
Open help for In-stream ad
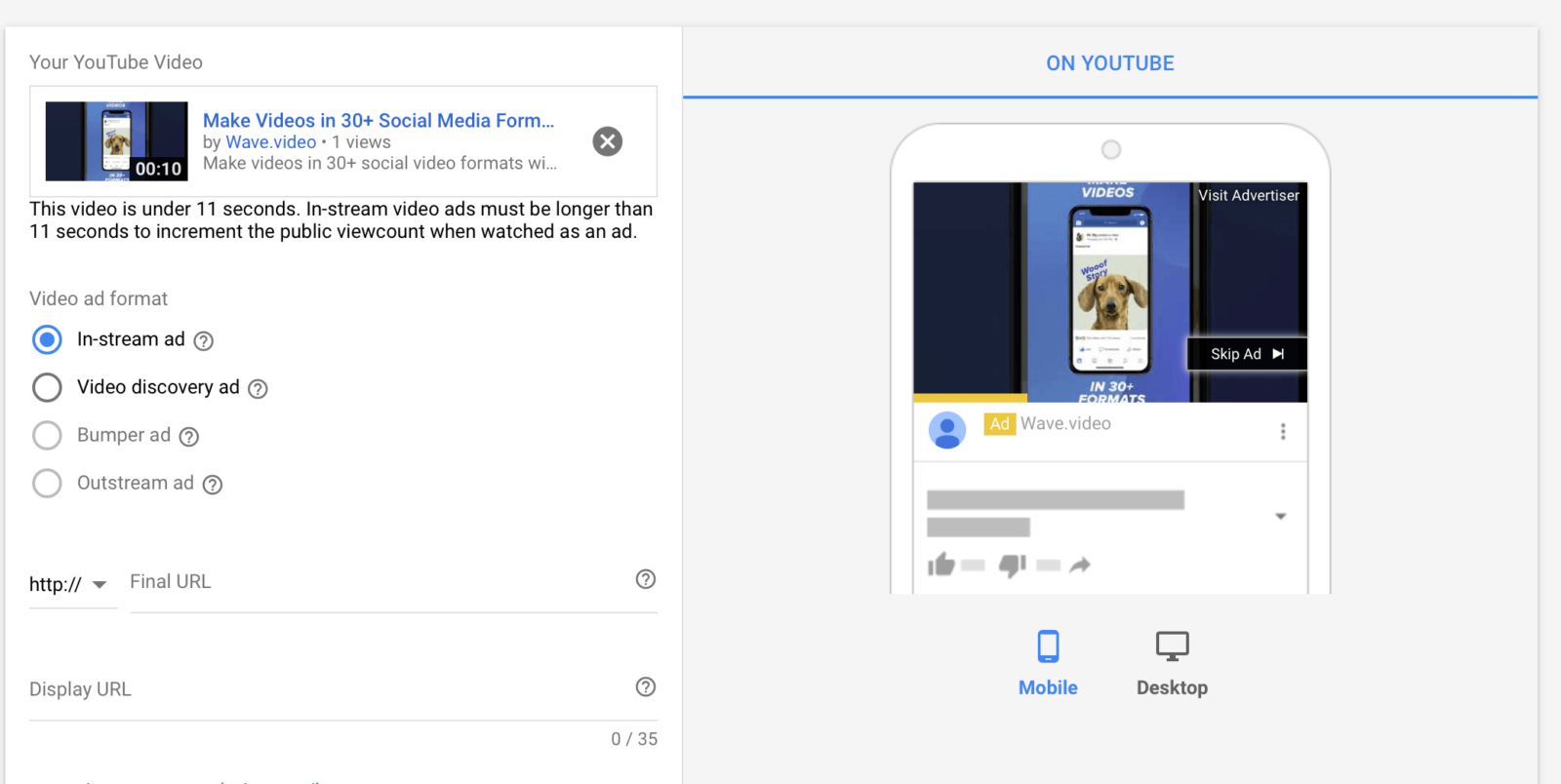click(x=203, y=340)
